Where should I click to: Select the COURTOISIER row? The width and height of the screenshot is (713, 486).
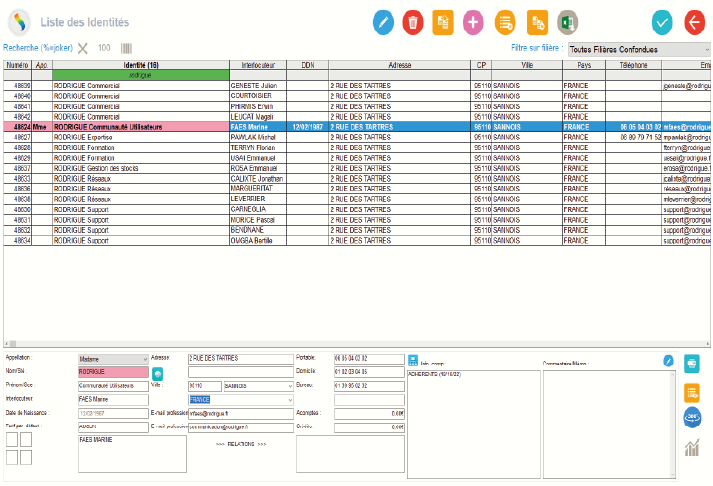point(357,96)
